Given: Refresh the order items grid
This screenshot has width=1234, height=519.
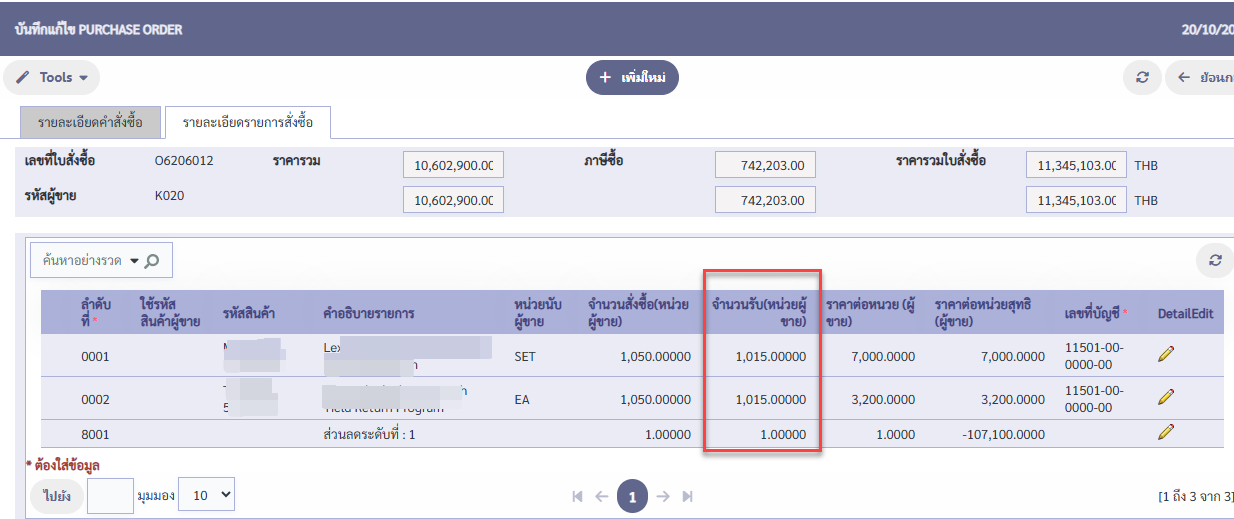Looking at the screenshot, I should coord(1215,260).
